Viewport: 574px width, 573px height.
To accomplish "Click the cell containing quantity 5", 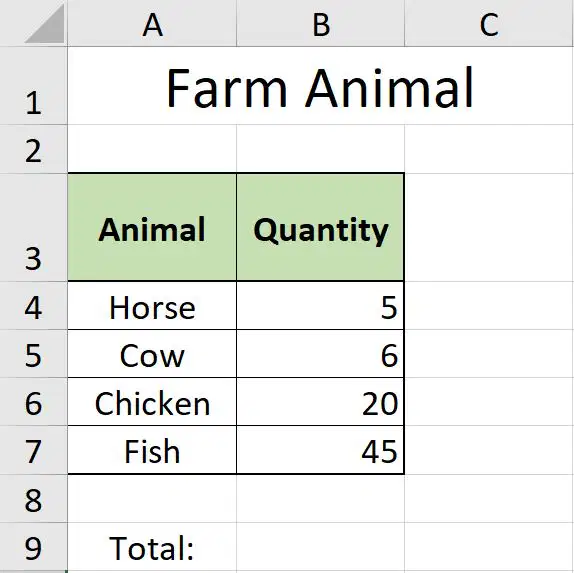I will pyautogui.click(x=321, y=306).
